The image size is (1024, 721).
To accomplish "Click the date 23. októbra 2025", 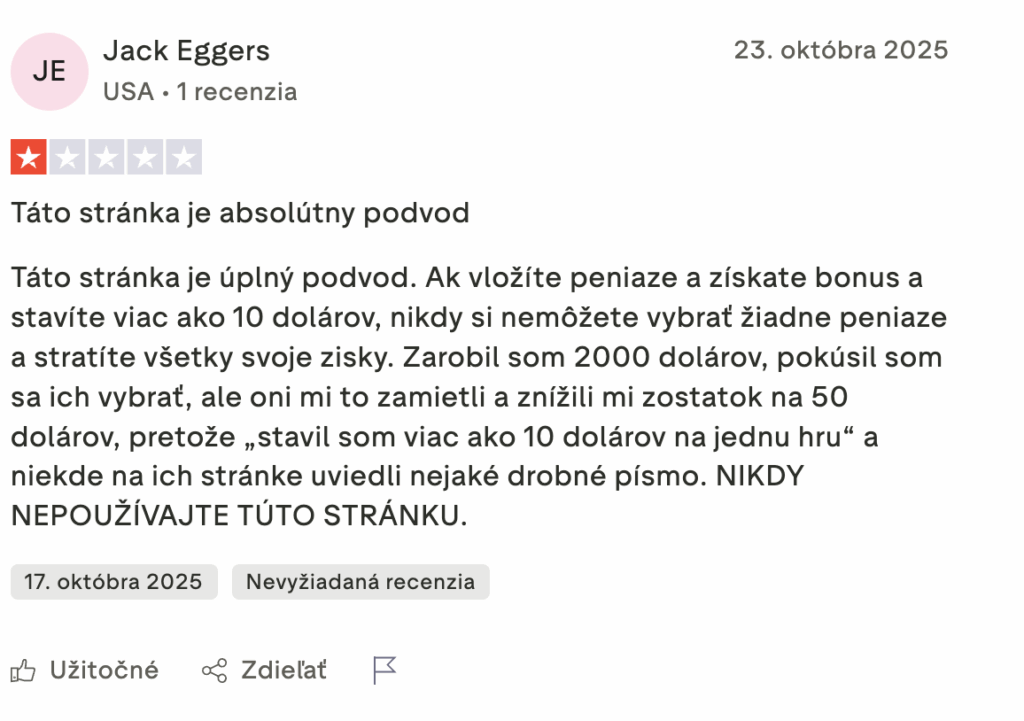I will pos(840,50).
